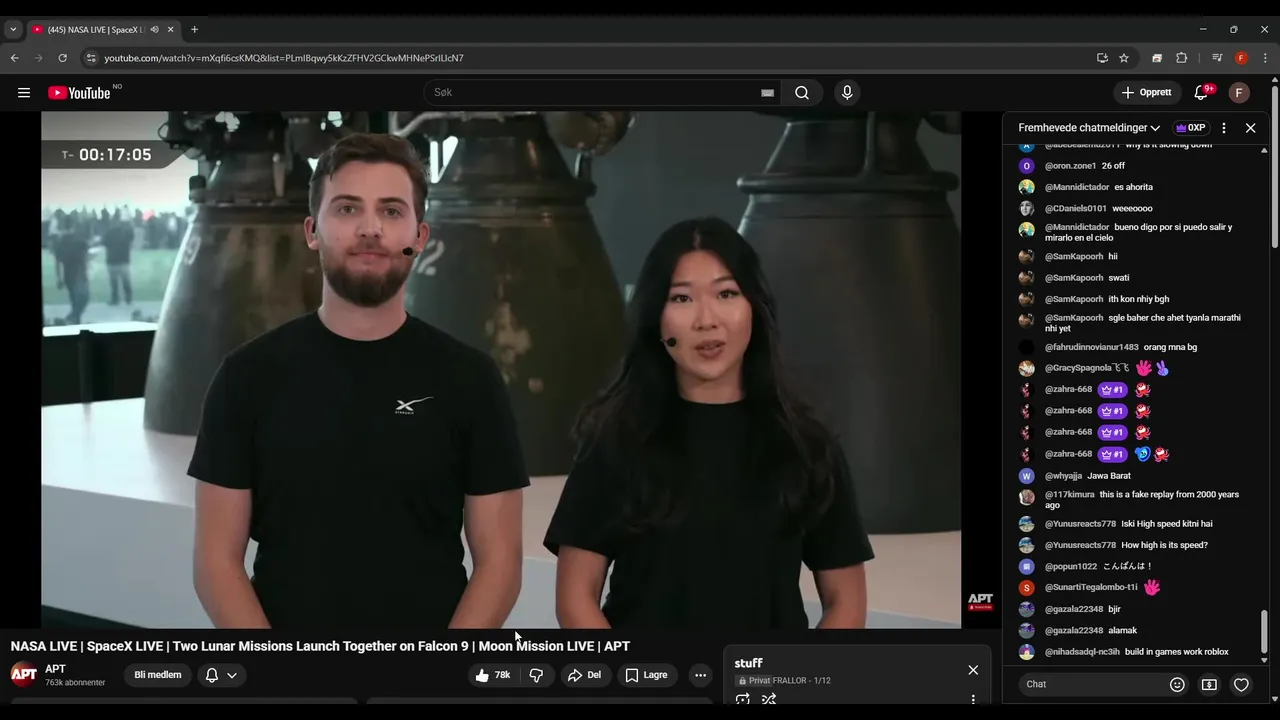Start voice search with the microphone
Image resolution: width=1280 pixels, height=720 pixels.
(x=847, y=93)
